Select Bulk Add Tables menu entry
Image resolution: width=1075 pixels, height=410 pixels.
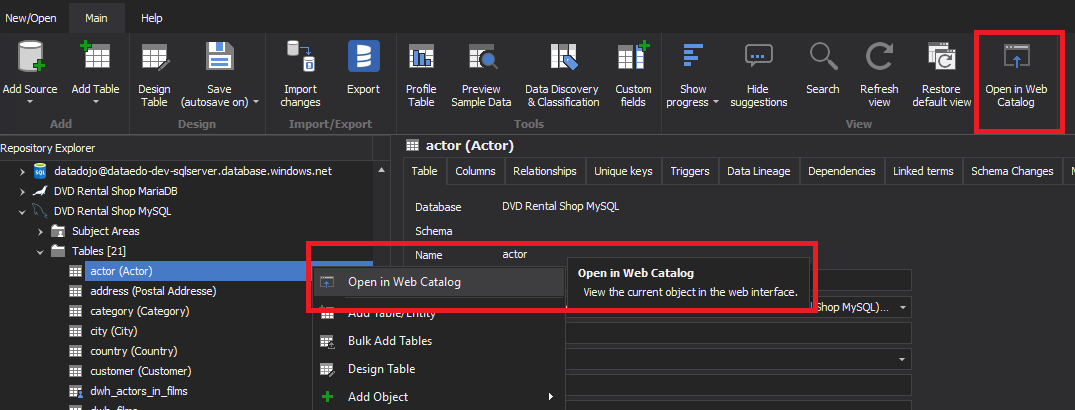click(x=389, y=341)
